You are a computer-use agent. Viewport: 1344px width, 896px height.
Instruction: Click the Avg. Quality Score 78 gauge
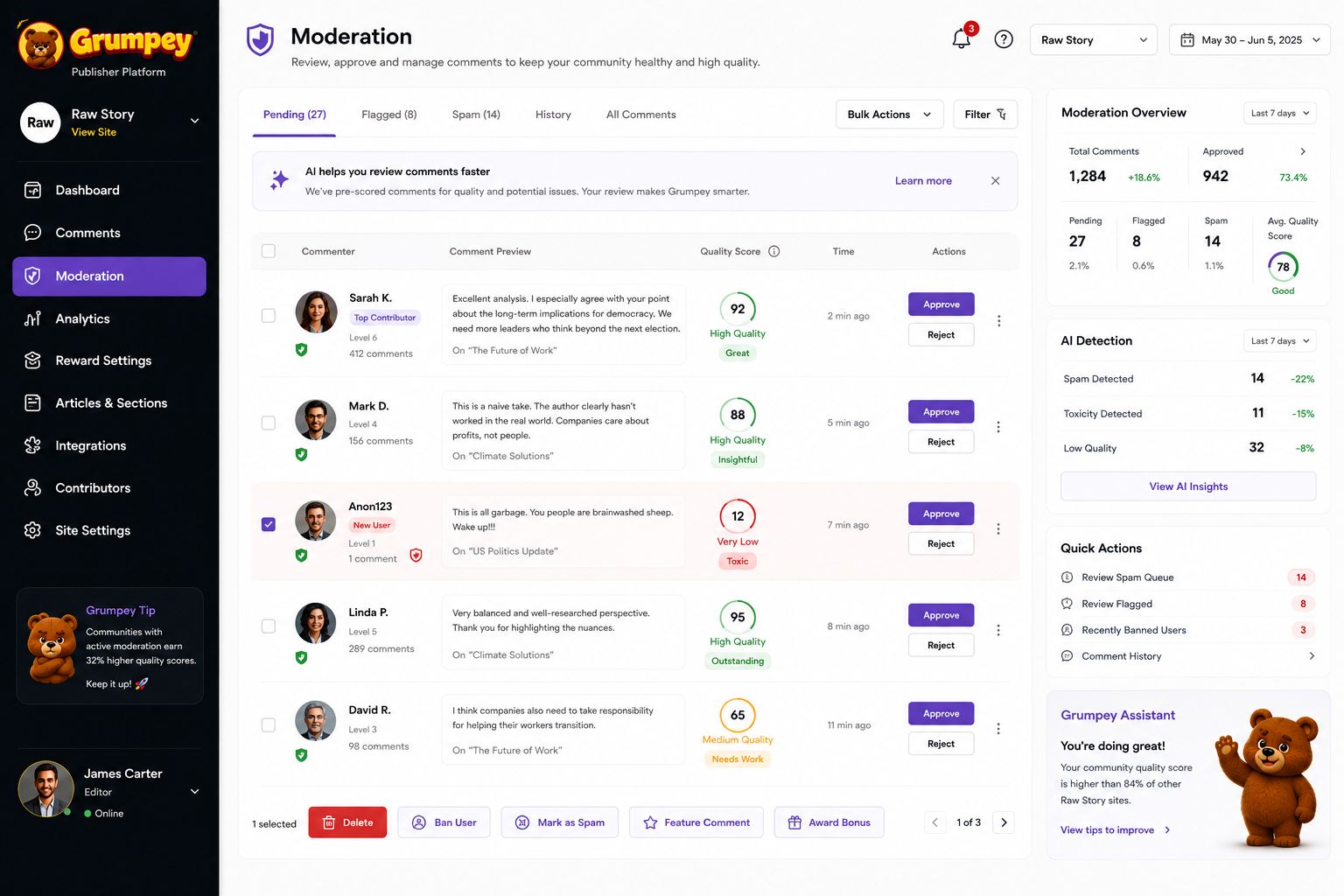pos(1283,267)
